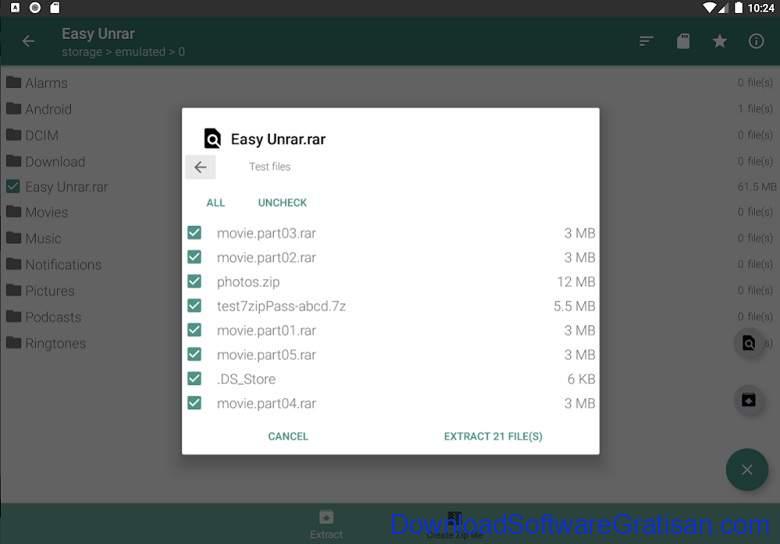The width and height of the screenshot is (780, 544).
Task: Tap the test7zipPass-abcd.7z file name
Action: click(x=281, y=306)
